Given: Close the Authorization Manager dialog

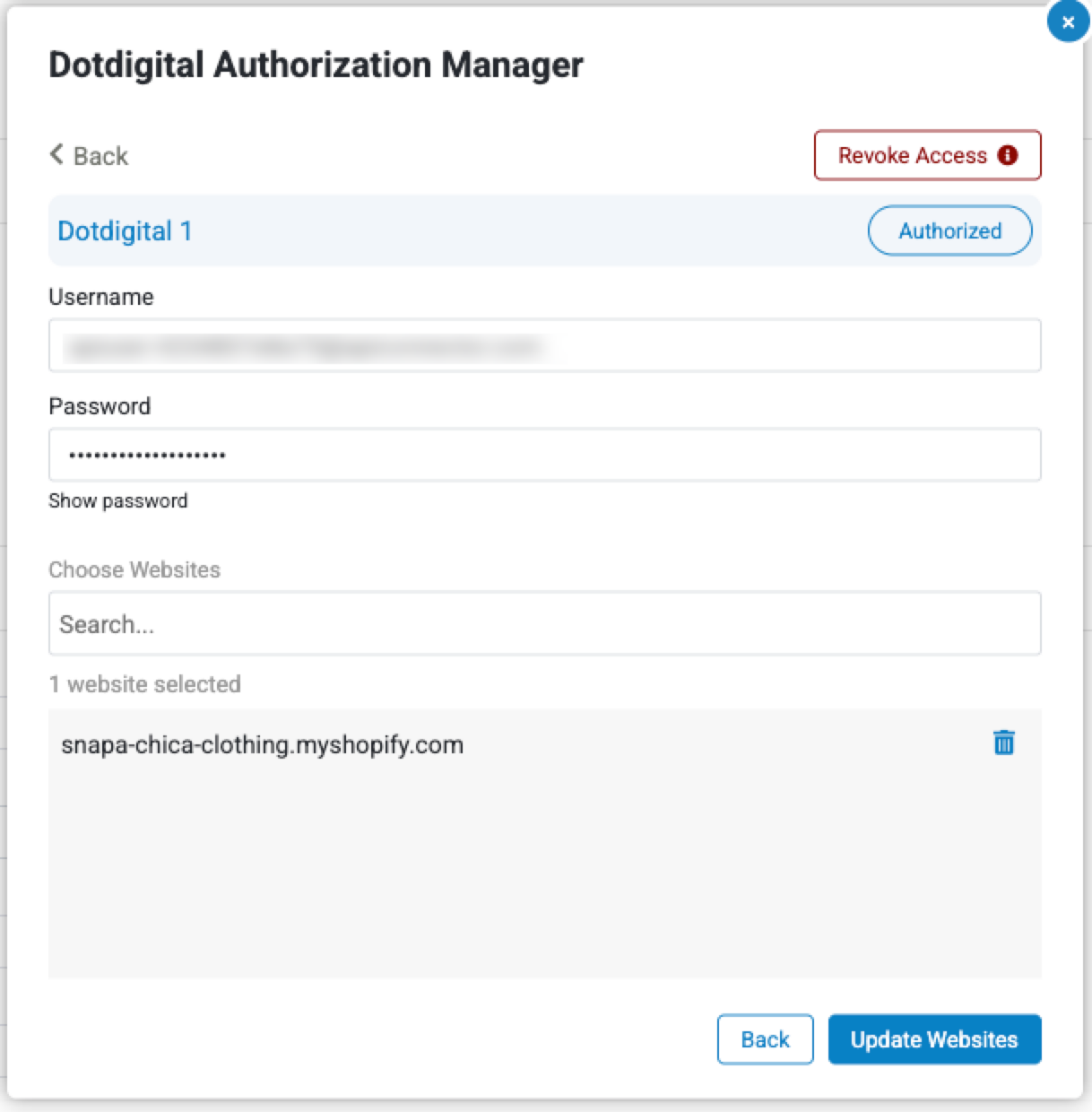Looking at the screenshot, I should click(x=1067, y=22).
